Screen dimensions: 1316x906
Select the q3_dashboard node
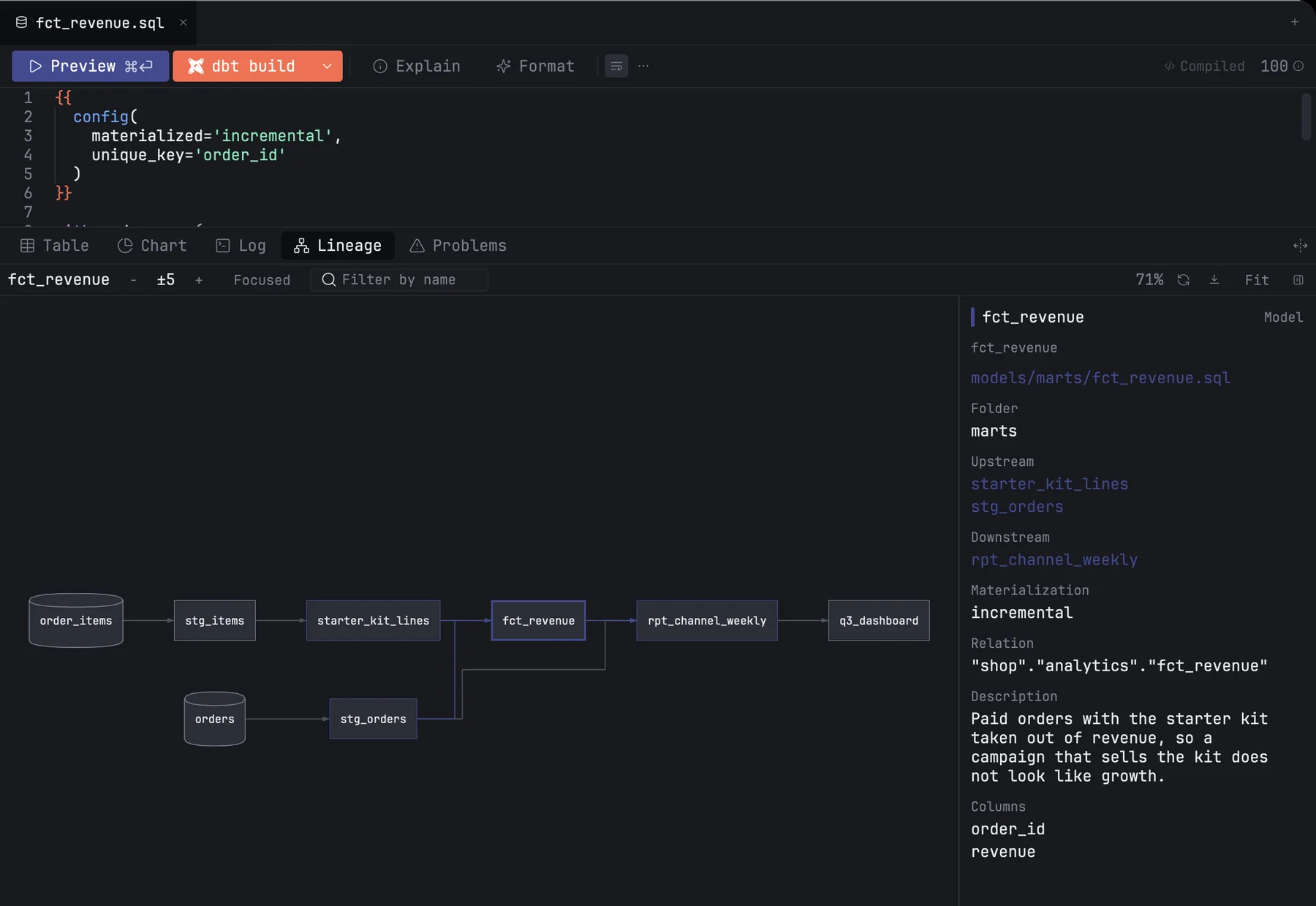[x=879, y=620]
